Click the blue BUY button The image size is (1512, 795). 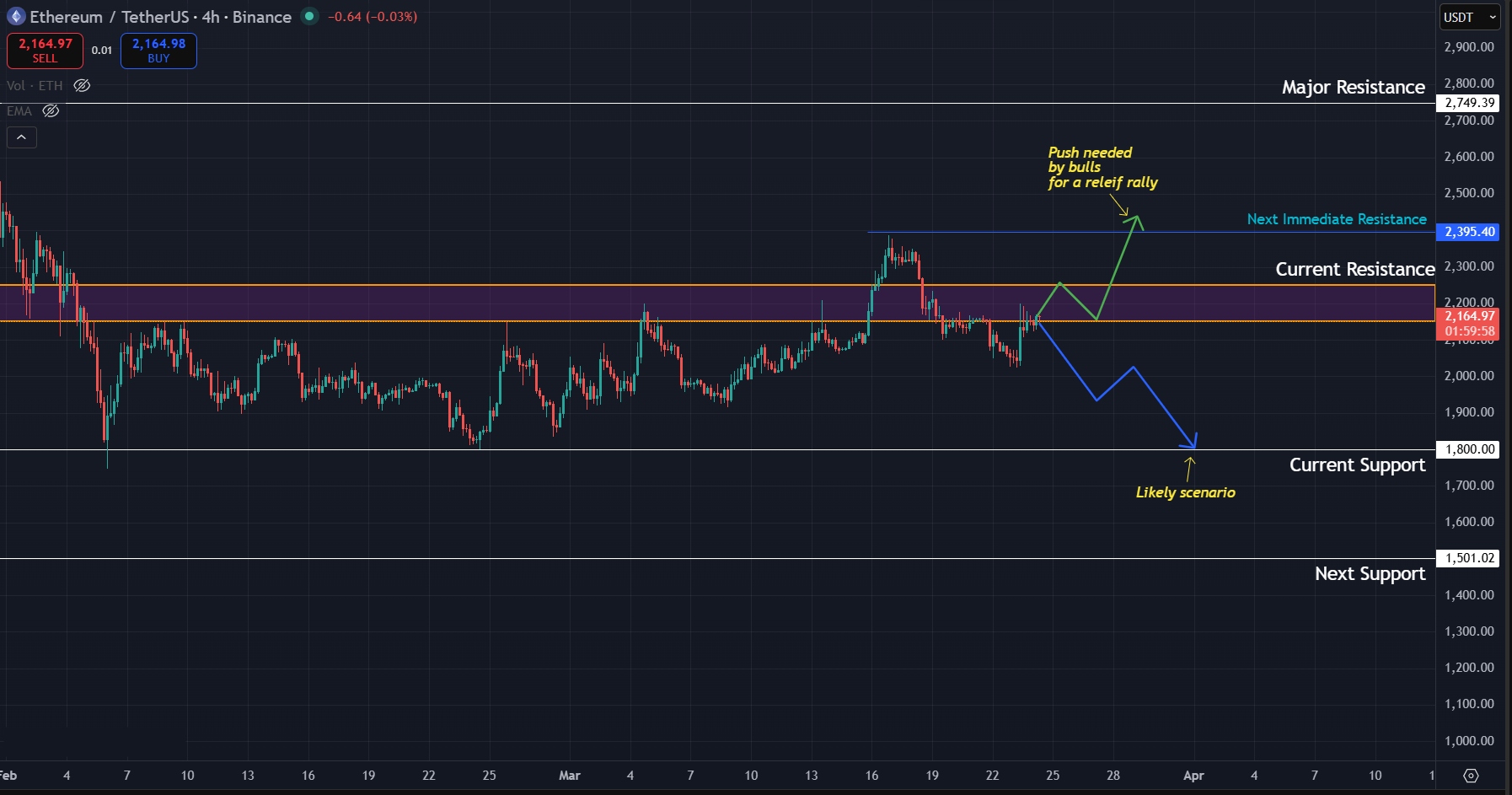pos(158,51)
